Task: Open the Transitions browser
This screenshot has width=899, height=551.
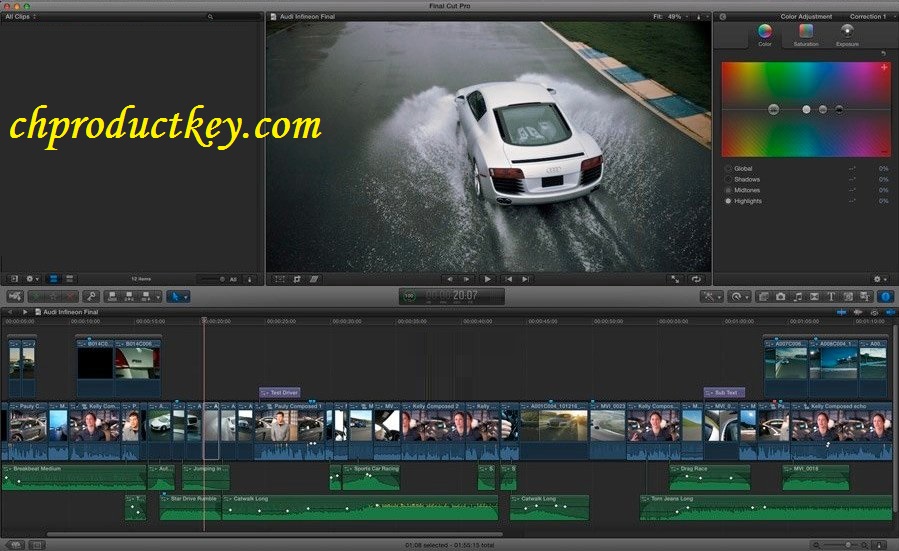Action: pyautogui.click(x=814, y=296)
